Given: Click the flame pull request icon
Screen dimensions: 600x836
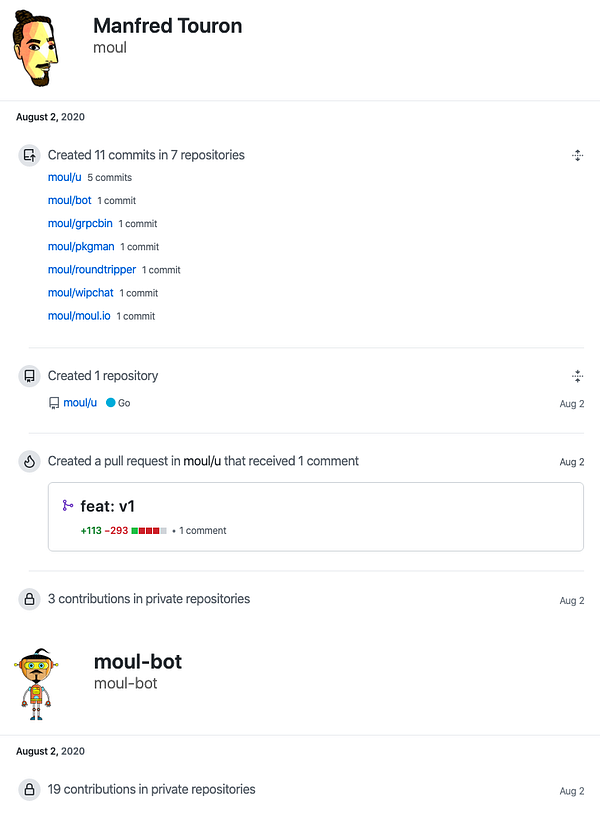Looking at the screenshot, I should coord(30,461).
